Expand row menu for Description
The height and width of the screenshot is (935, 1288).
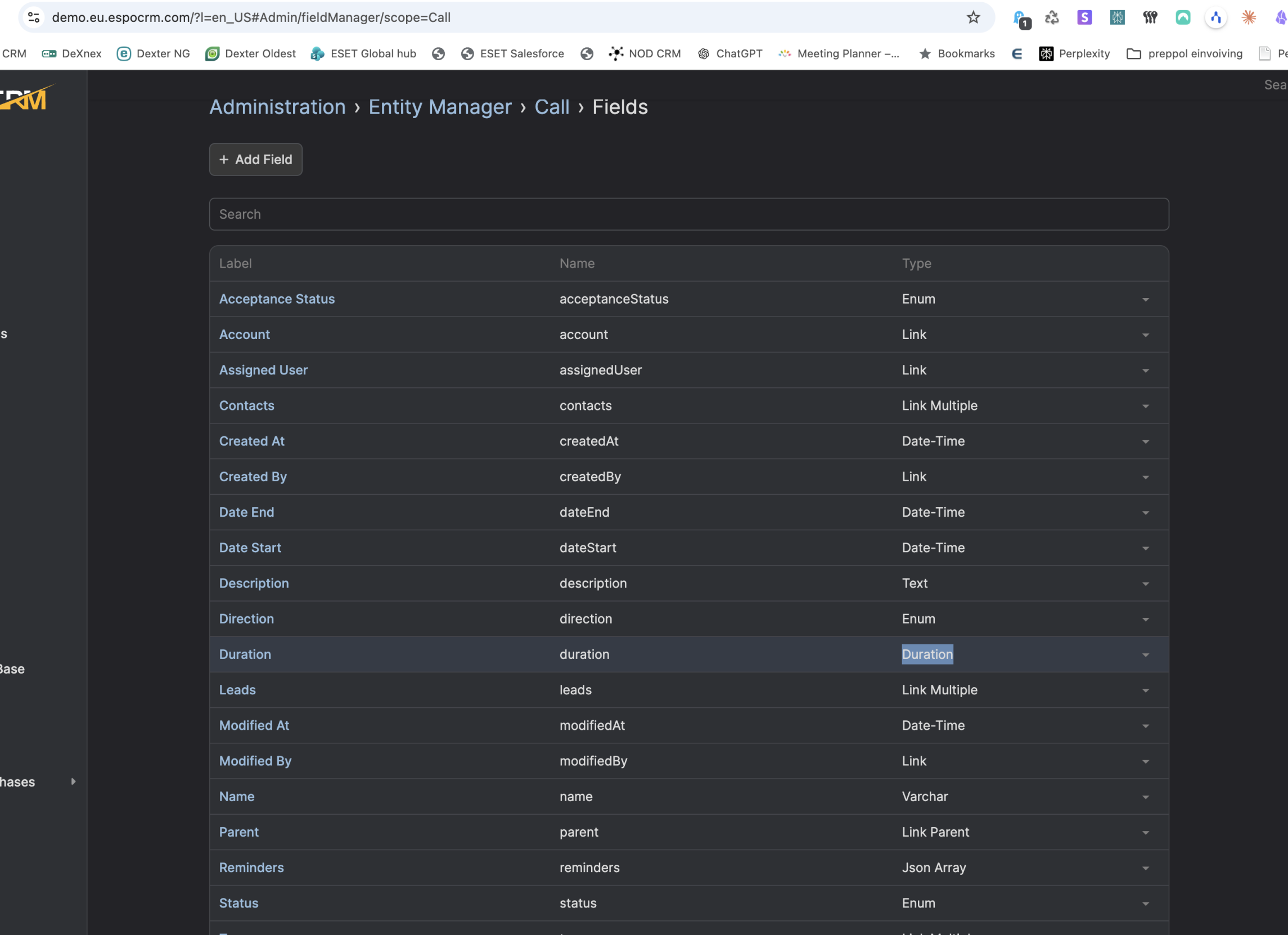[1145, 584]
